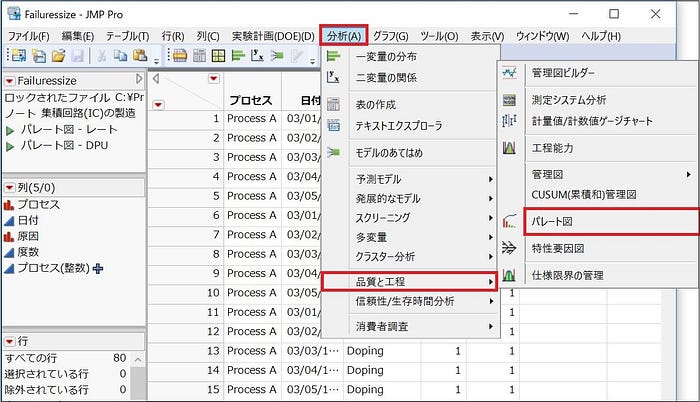Open the ファイル(F) menu
Screen dimensions: 700x402
(x=29, y=36)
